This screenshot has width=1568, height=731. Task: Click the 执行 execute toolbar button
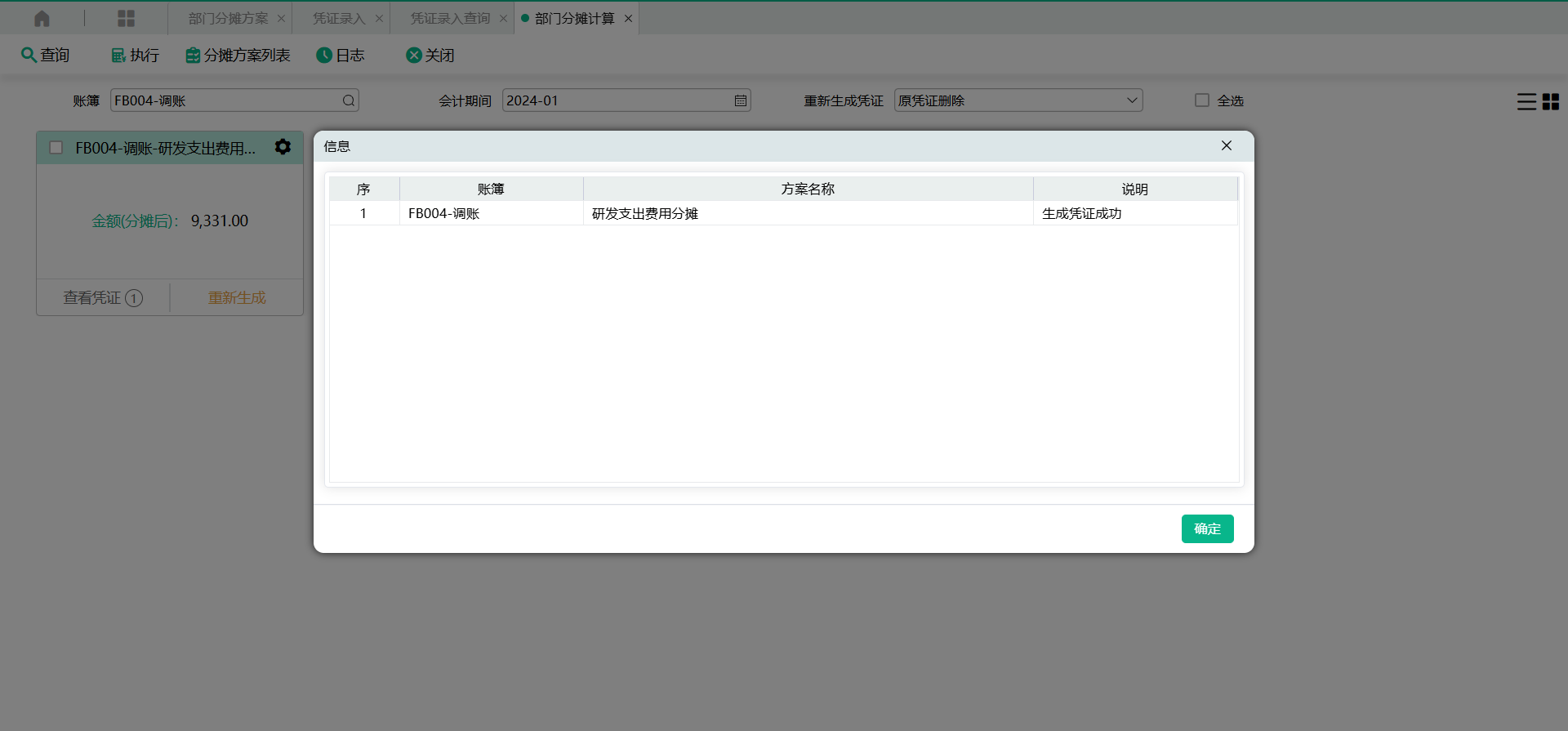[x=135, y=55]
